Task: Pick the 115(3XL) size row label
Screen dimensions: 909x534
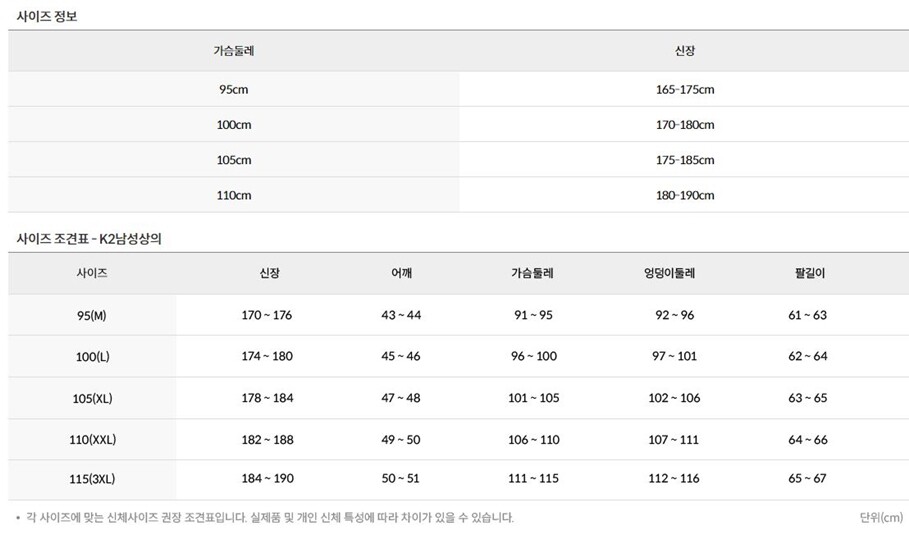Action: pyautogui.click(x=92, y=480)
